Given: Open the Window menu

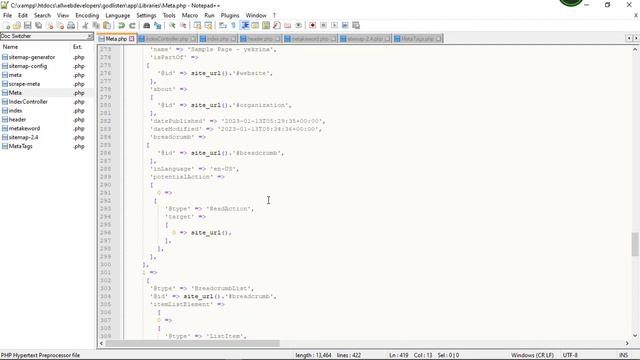Looking at the screenshot, I should tap(256, 15).
